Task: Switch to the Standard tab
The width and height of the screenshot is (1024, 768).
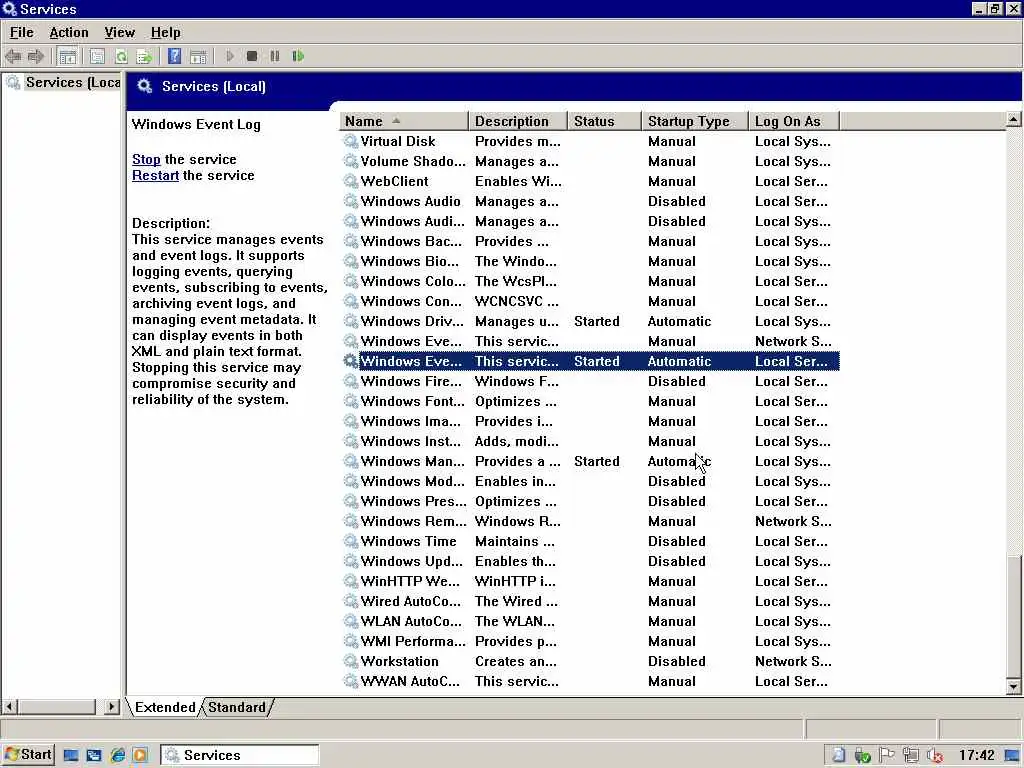Action: click(236, 707)
